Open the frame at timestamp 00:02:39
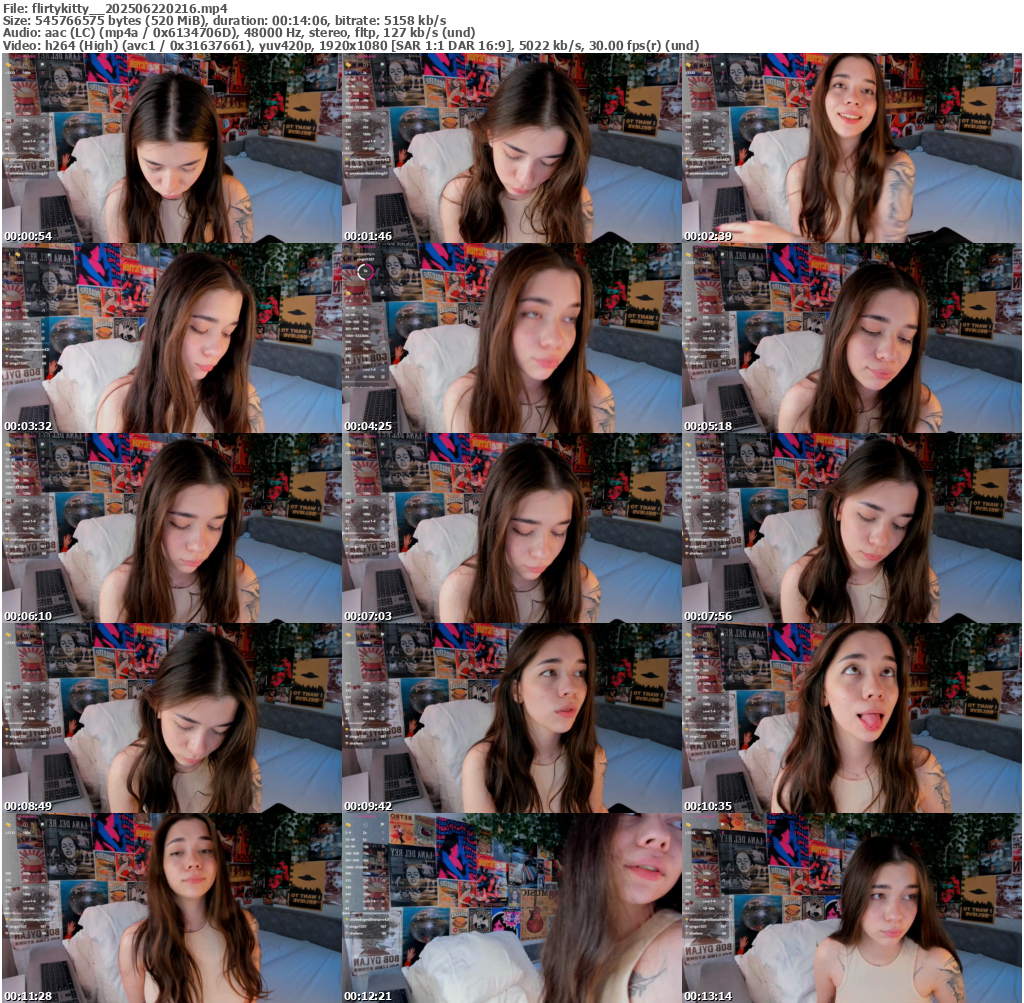Screen dimensions: 1024x1003 852,148
